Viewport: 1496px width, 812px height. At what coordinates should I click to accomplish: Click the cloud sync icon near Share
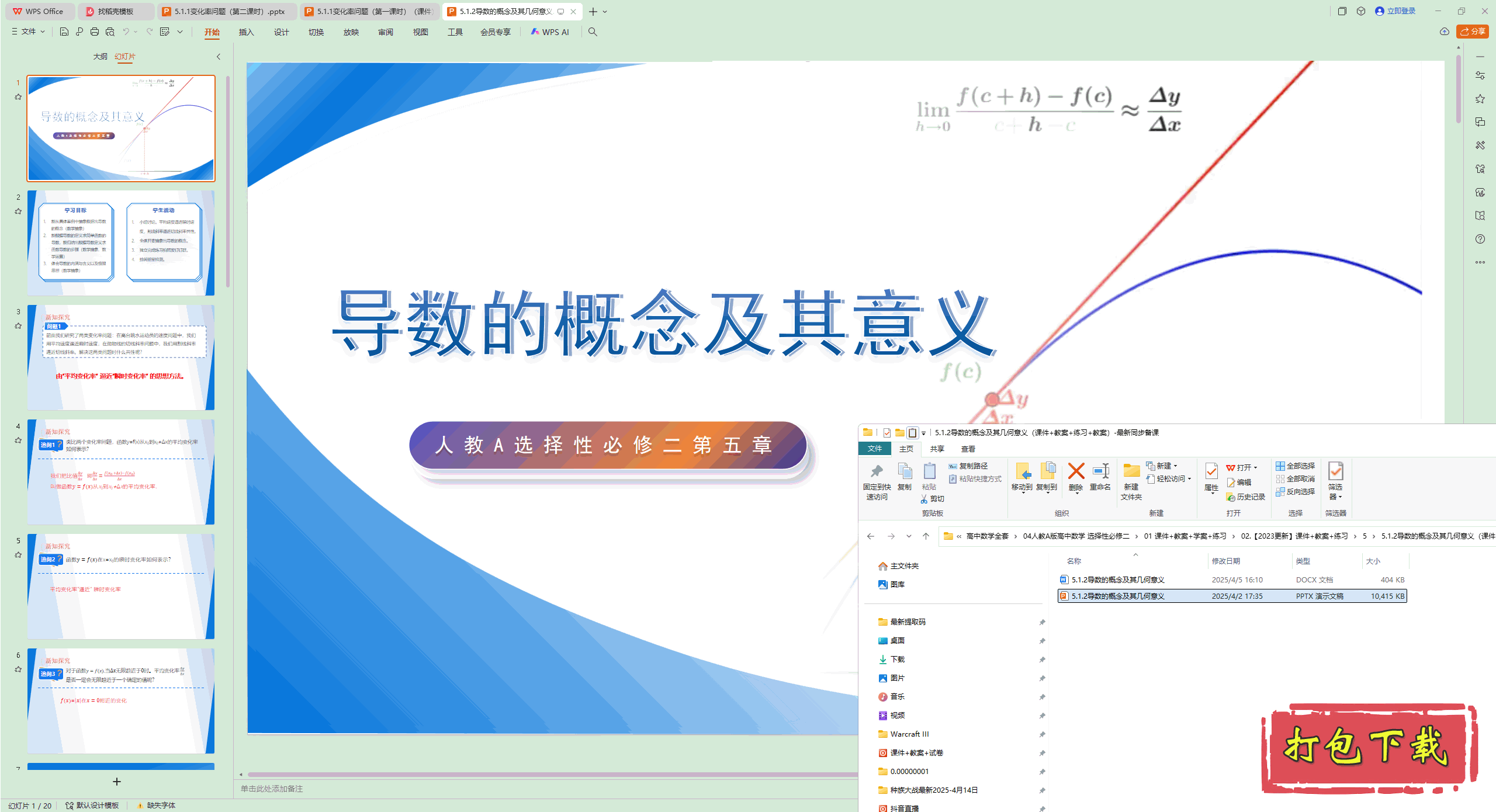pyautogui.click(x=1444, y=32)
